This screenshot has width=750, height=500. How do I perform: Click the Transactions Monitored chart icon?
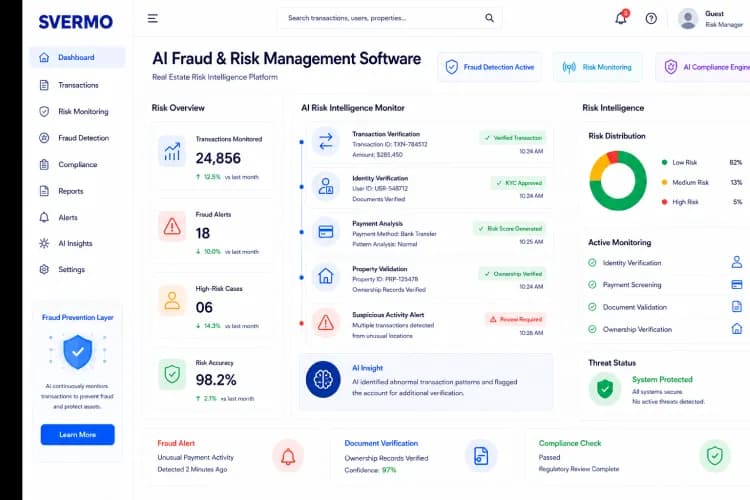click(172, 151)
